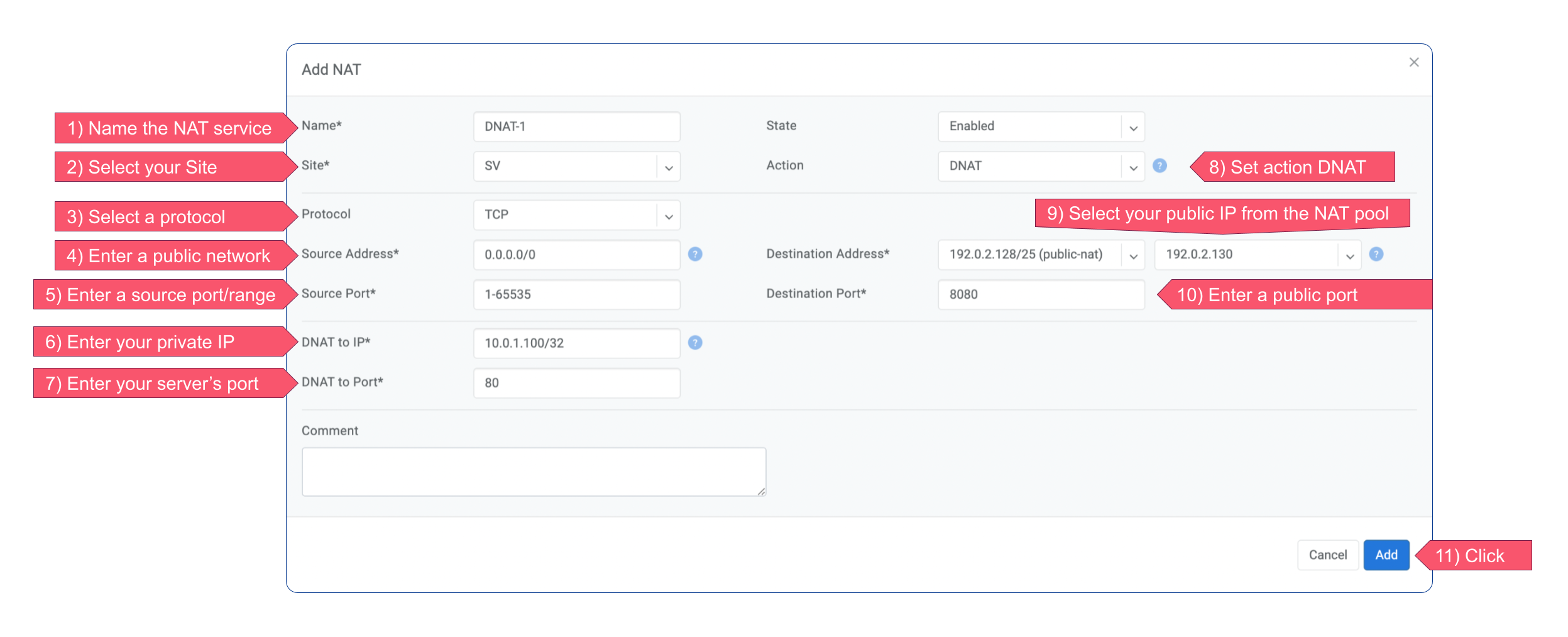The height and width of the screenshot is (637, 1568).
Task: Open the public-nat network pool dropdown
Action: pyautogui.click(x=1041, y=255)
